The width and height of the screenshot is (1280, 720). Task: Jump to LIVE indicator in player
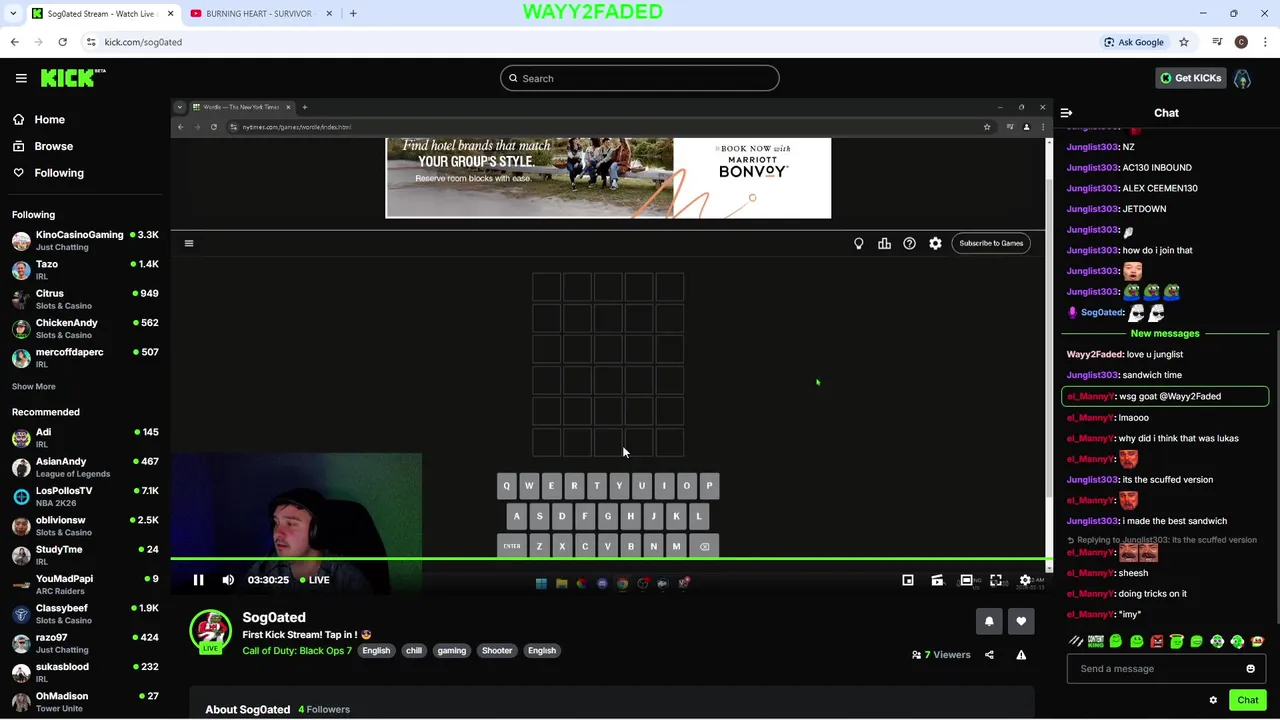point(314,580)
